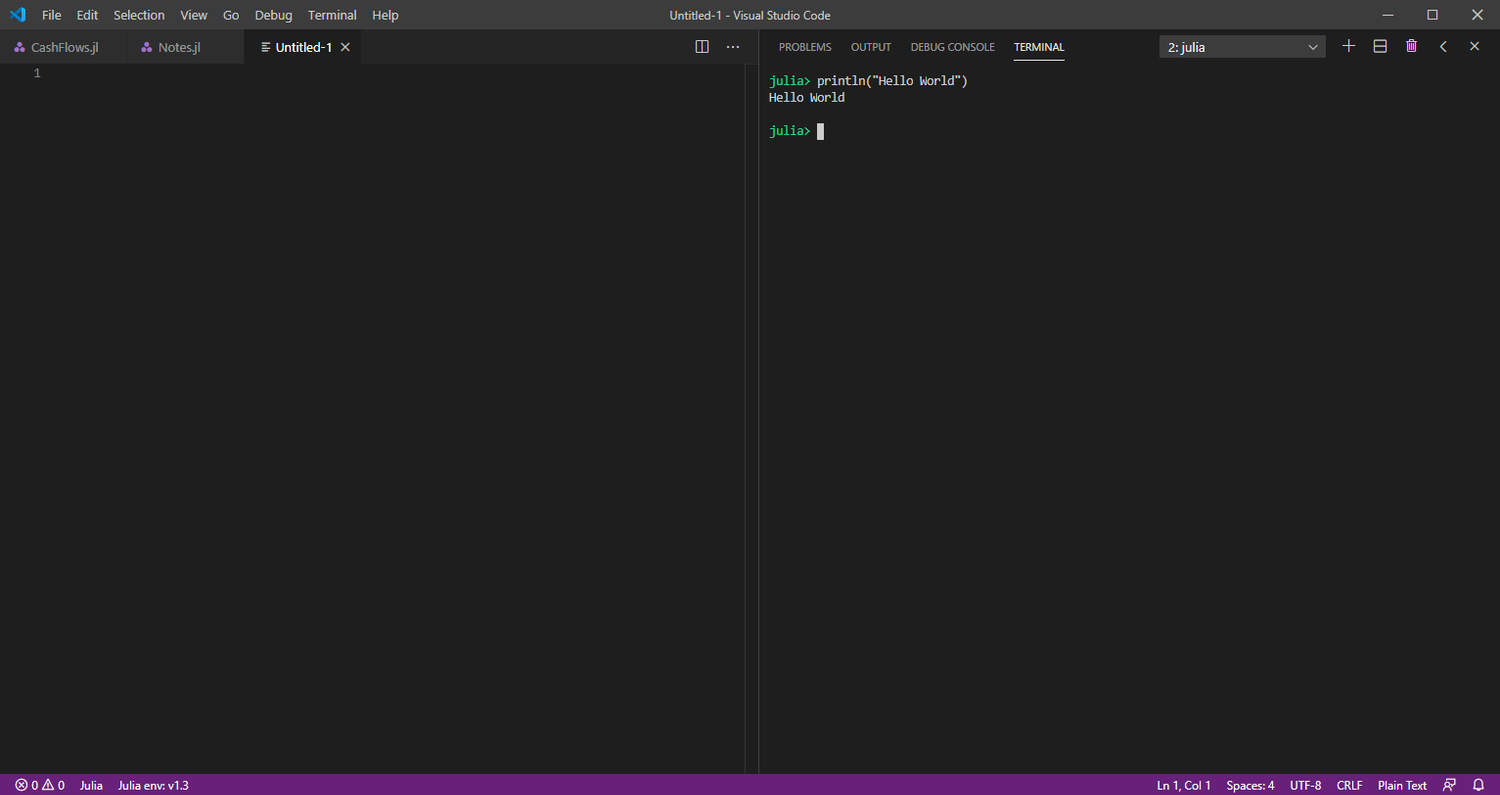Click the VS Code logo icon
This screenshot has height=795, width=1500.
(x=17, y=15)
